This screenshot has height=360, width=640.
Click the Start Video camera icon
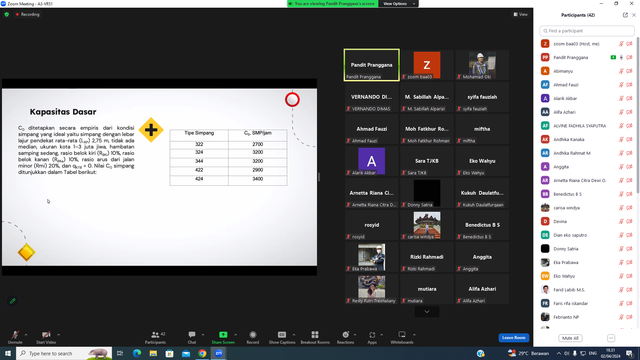point(46,335)
